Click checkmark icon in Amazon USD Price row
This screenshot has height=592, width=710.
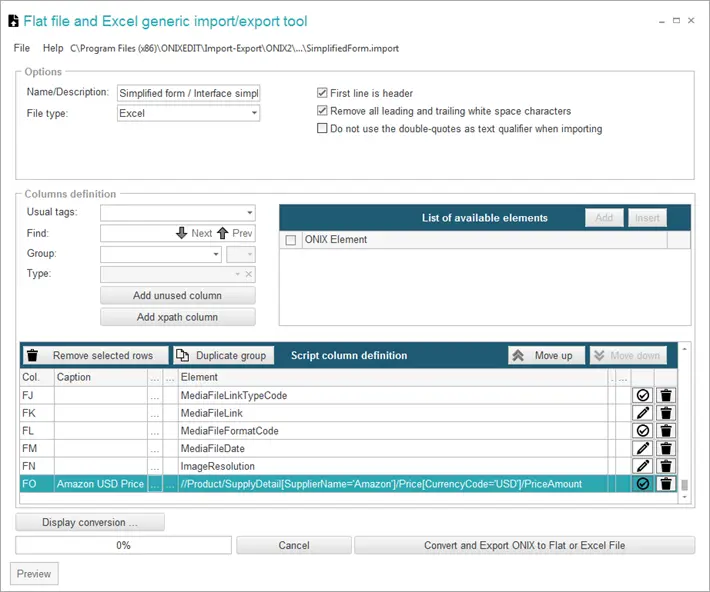(x=643, y=484)
